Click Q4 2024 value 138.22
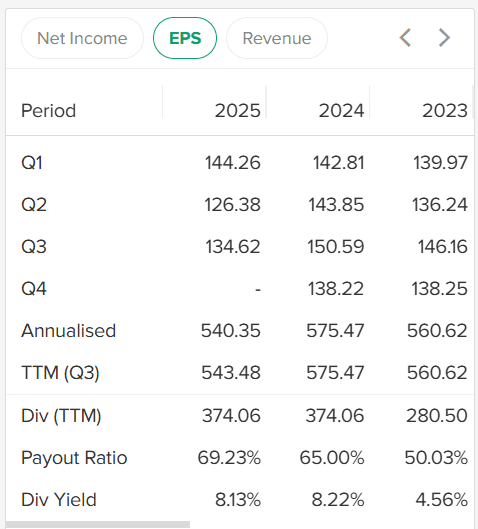This screenshot has height=529, width=478. 336,289
